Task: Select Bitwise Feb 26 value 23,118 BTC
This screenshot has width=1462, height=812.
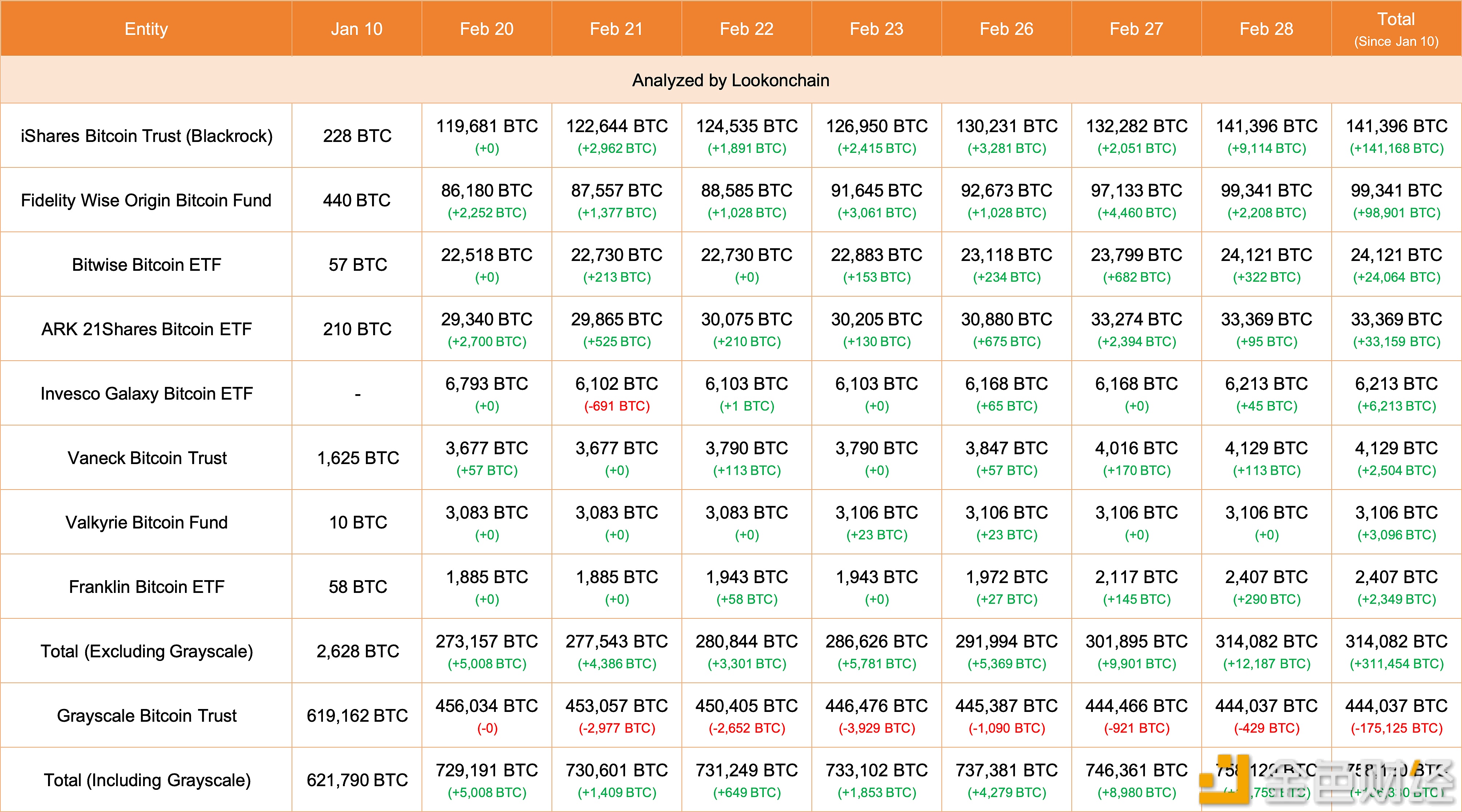Action: (x=1007, y=256)
